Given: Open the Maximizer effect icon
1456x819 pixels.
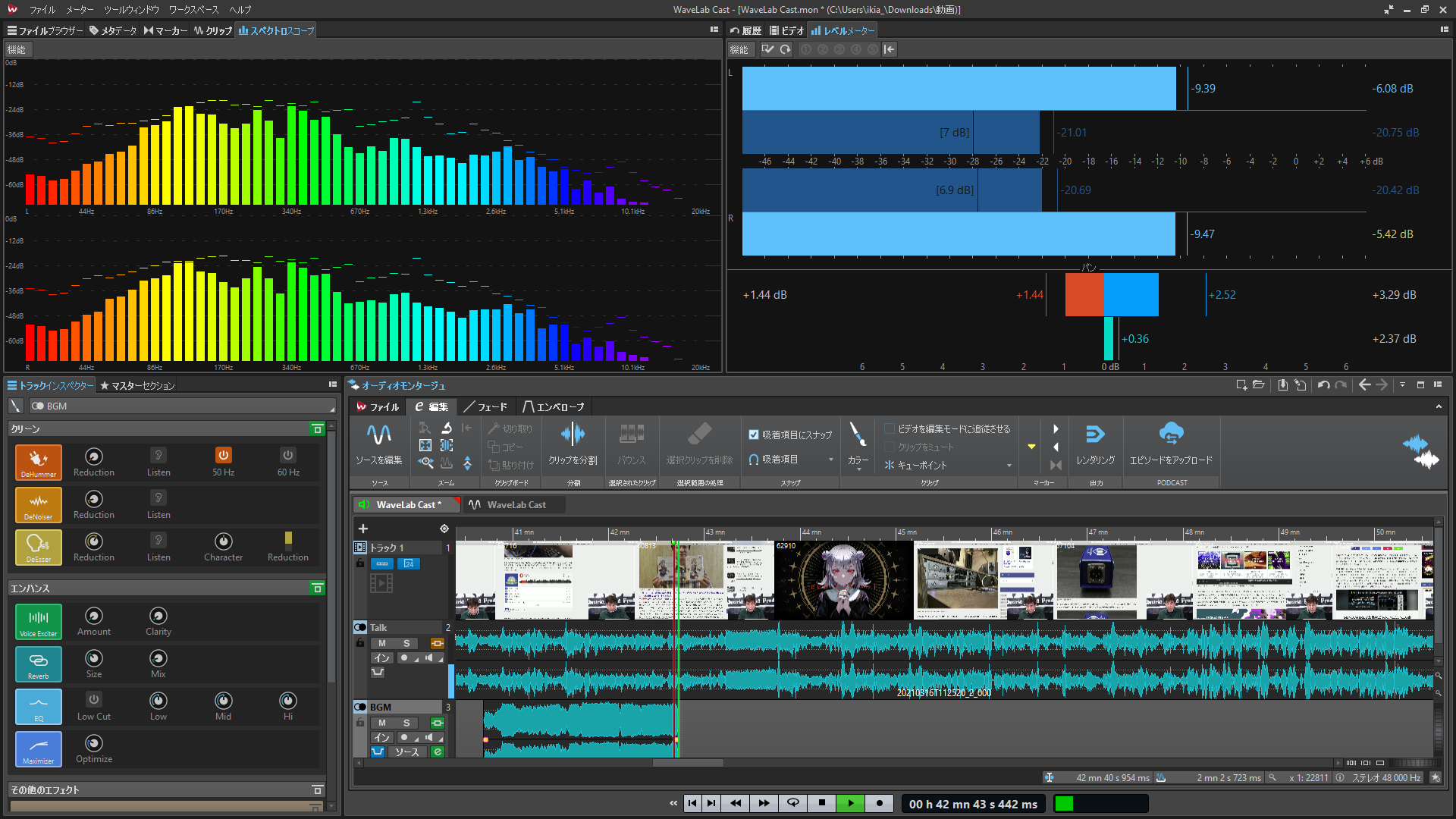Looking at the screenshot, I should click(38, 748).
